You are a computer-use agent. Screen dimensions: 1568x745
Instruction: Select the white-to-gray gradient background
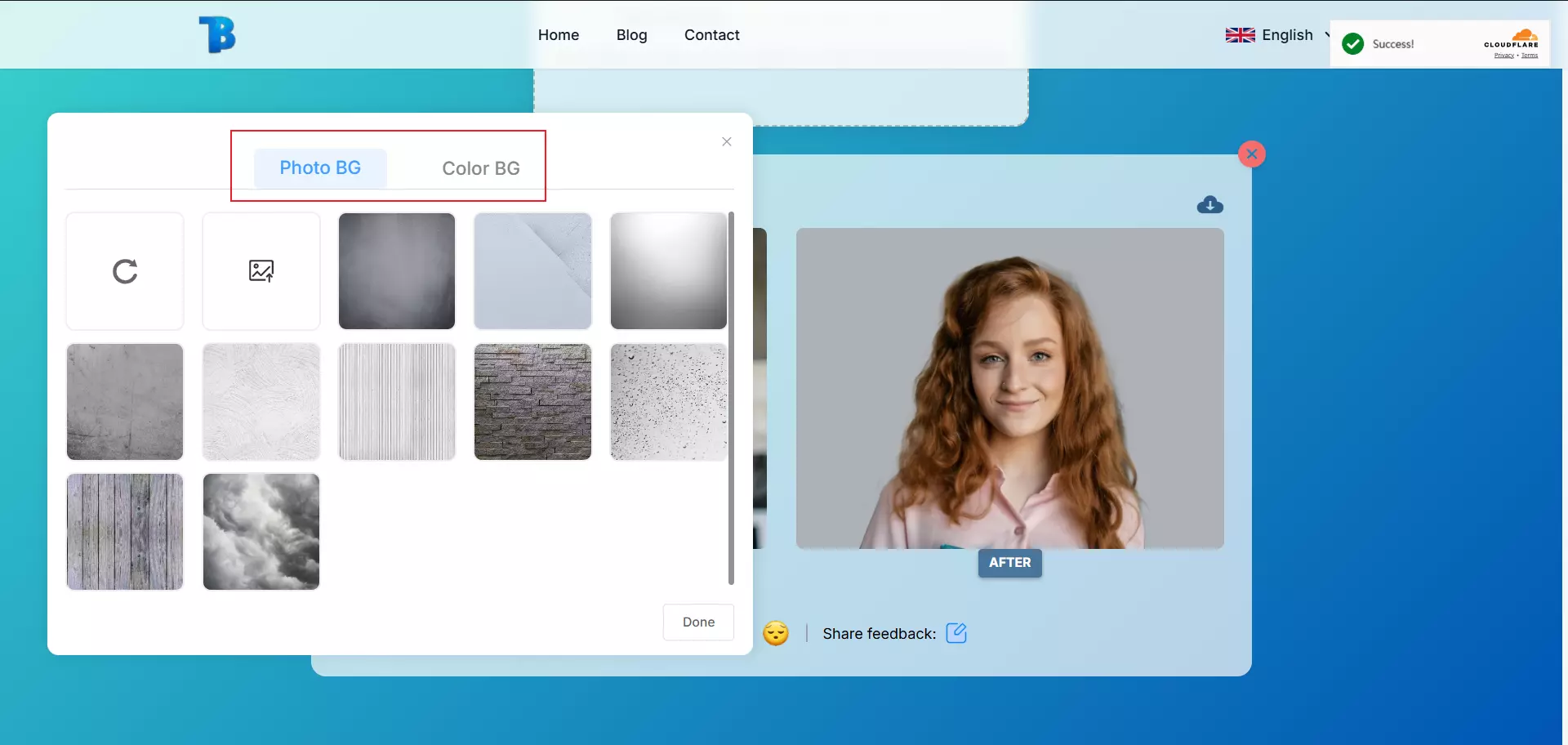[669, 271]
